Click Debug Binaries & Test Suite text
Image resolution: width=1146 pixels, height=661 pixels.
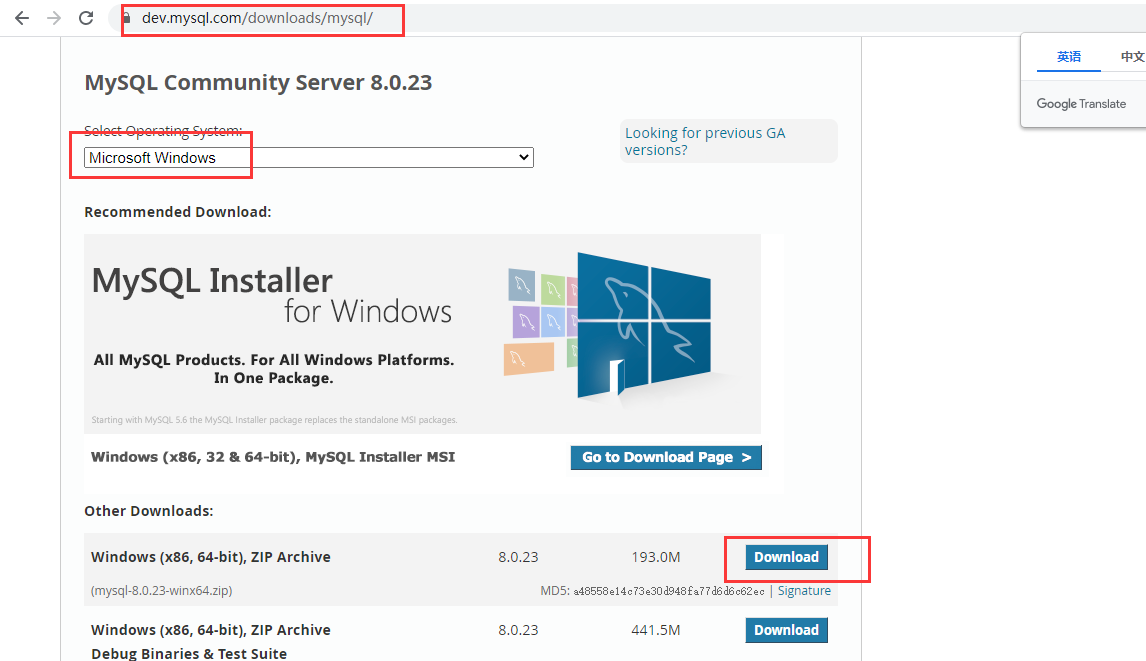[x=189, y=653]
